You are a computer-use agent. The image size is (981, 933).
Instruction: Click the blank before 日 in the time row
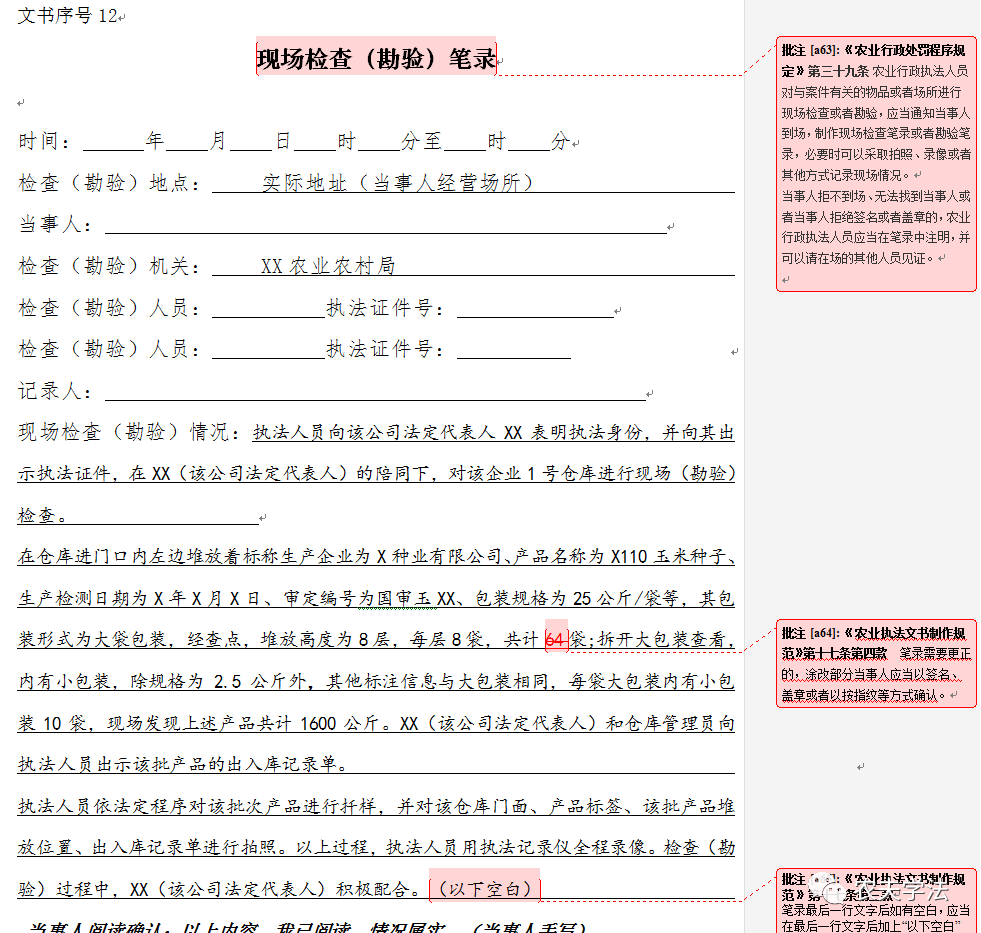click(x=252, y=142)
